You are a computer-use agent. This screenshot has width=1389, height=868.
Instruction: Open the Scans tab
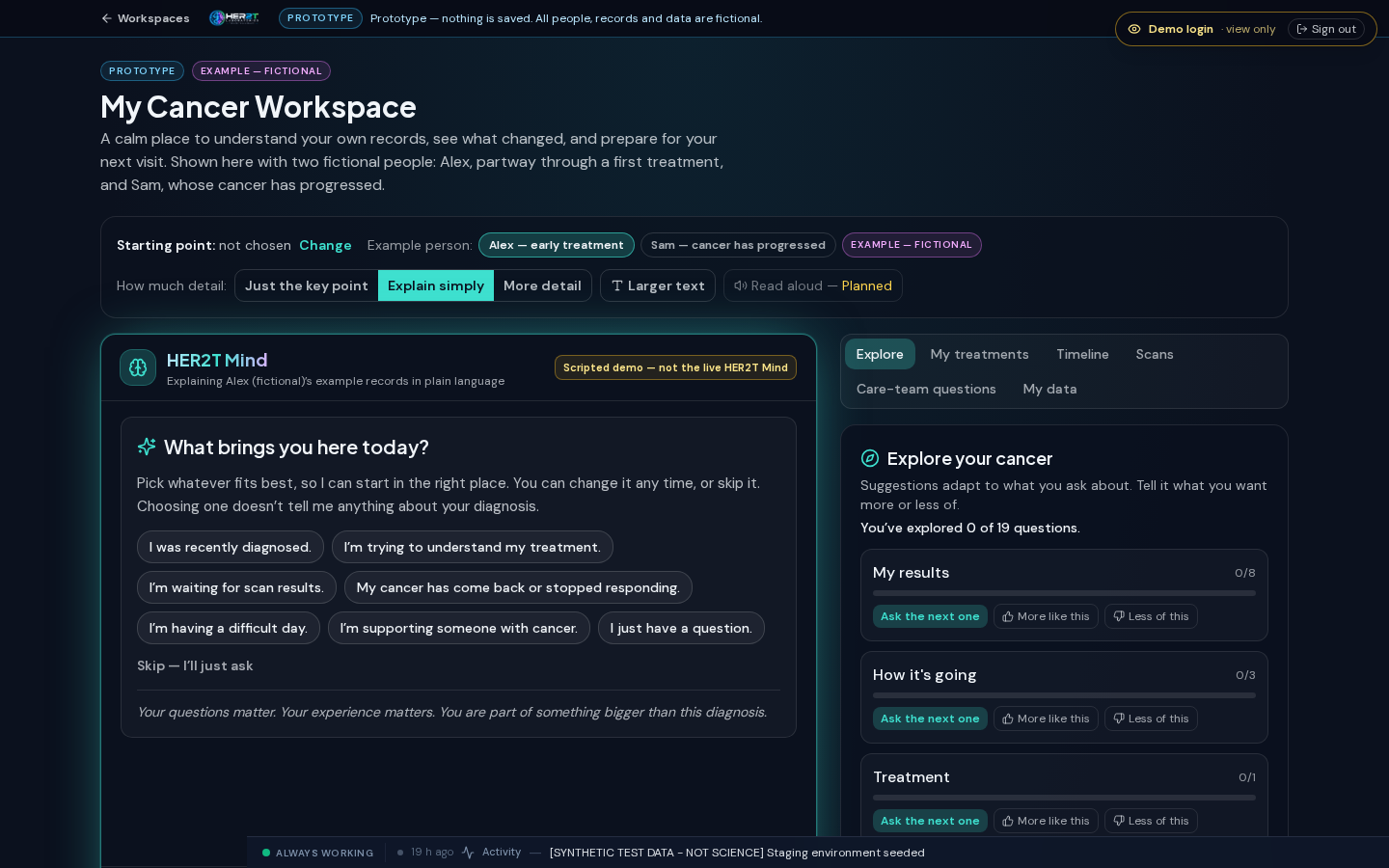[x=1155, y=354]
